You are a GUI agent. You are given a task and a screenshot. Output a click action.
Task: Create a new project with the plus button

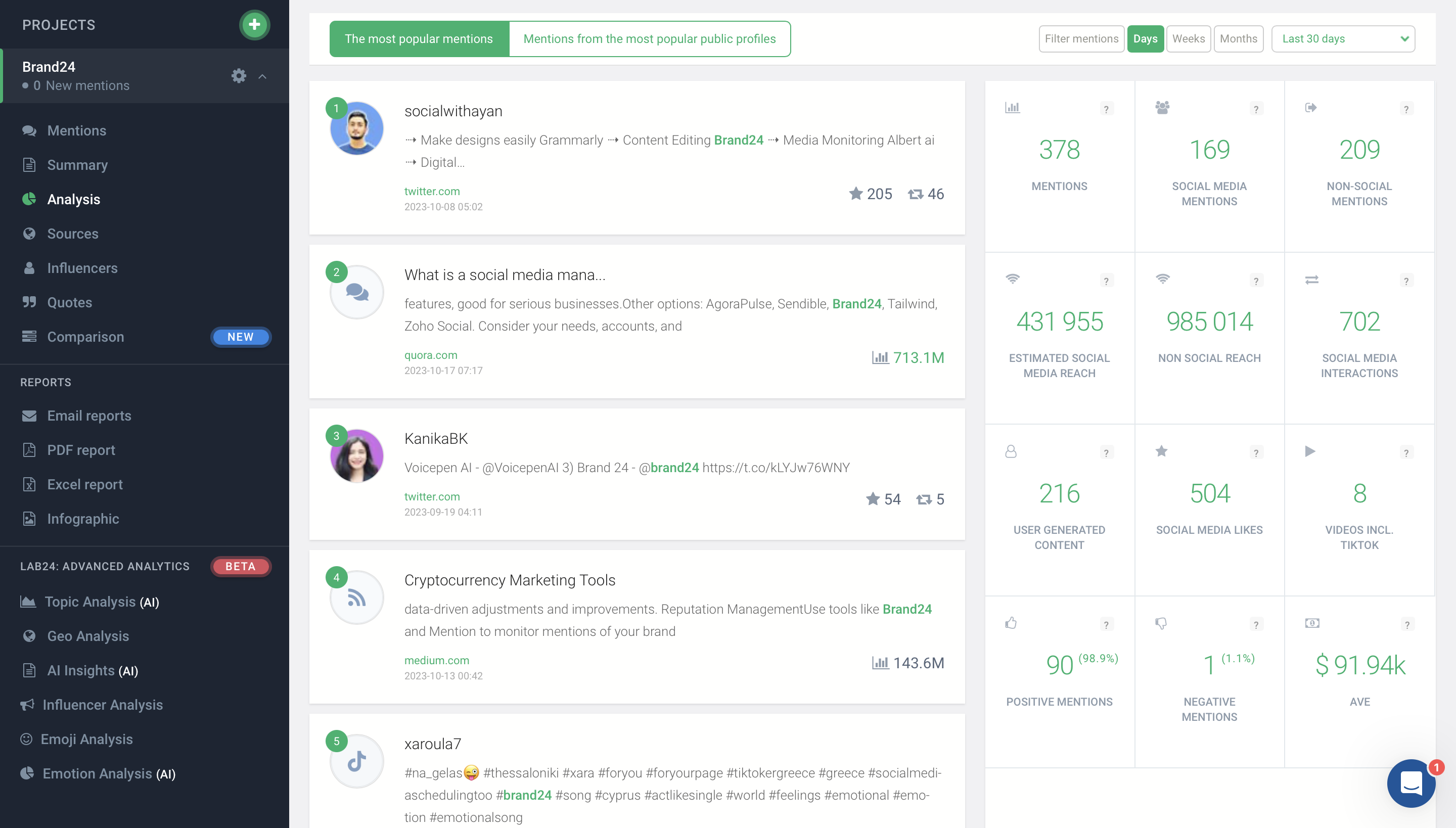tap(255, 24)
